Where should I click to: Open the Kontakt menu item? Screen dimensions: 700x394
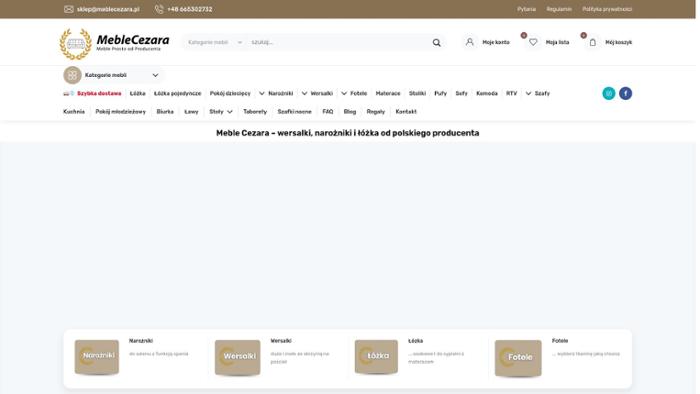click(x=406, y=112)
